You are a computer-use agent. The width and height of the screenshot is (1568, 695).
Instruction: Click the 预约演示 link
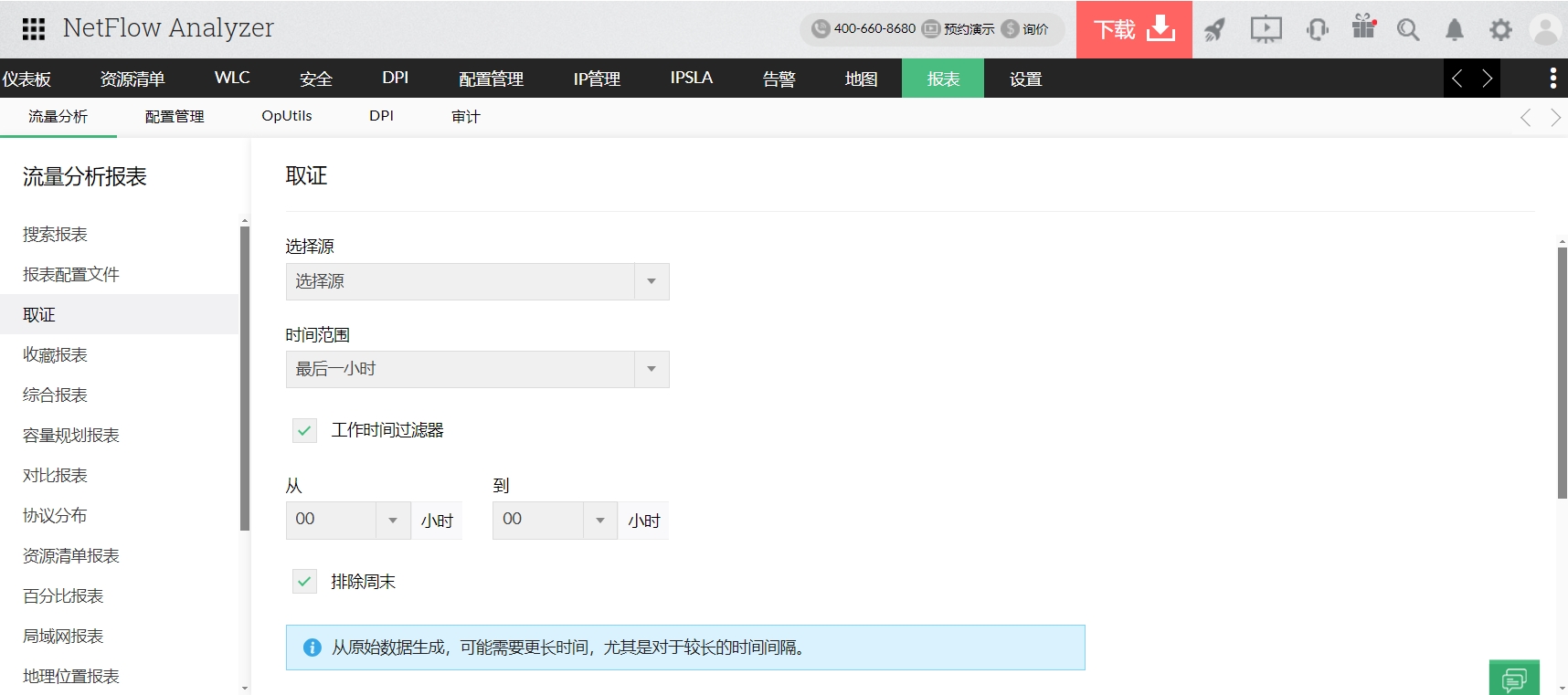pos(969,29)
